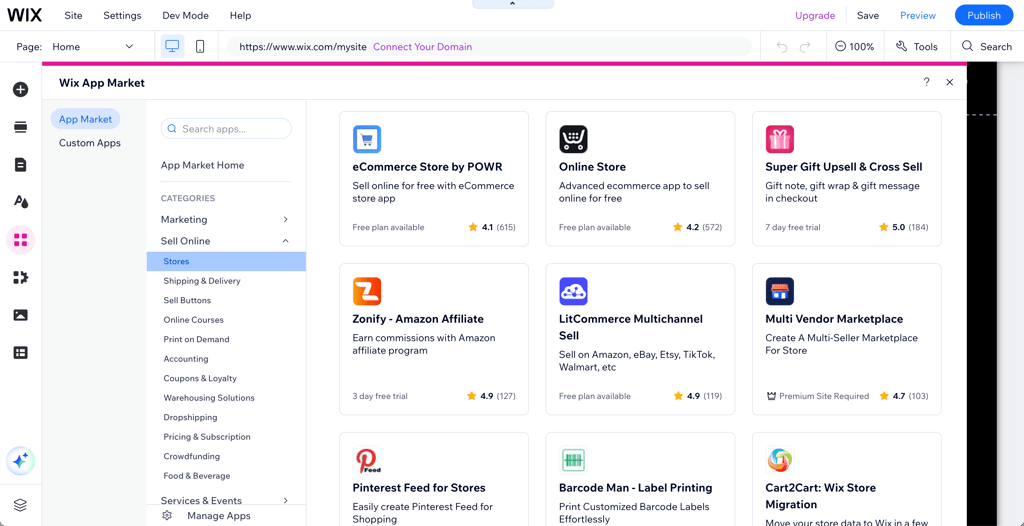
Task: Open the Dev Mode menu
Action: (x=185, y=15)
